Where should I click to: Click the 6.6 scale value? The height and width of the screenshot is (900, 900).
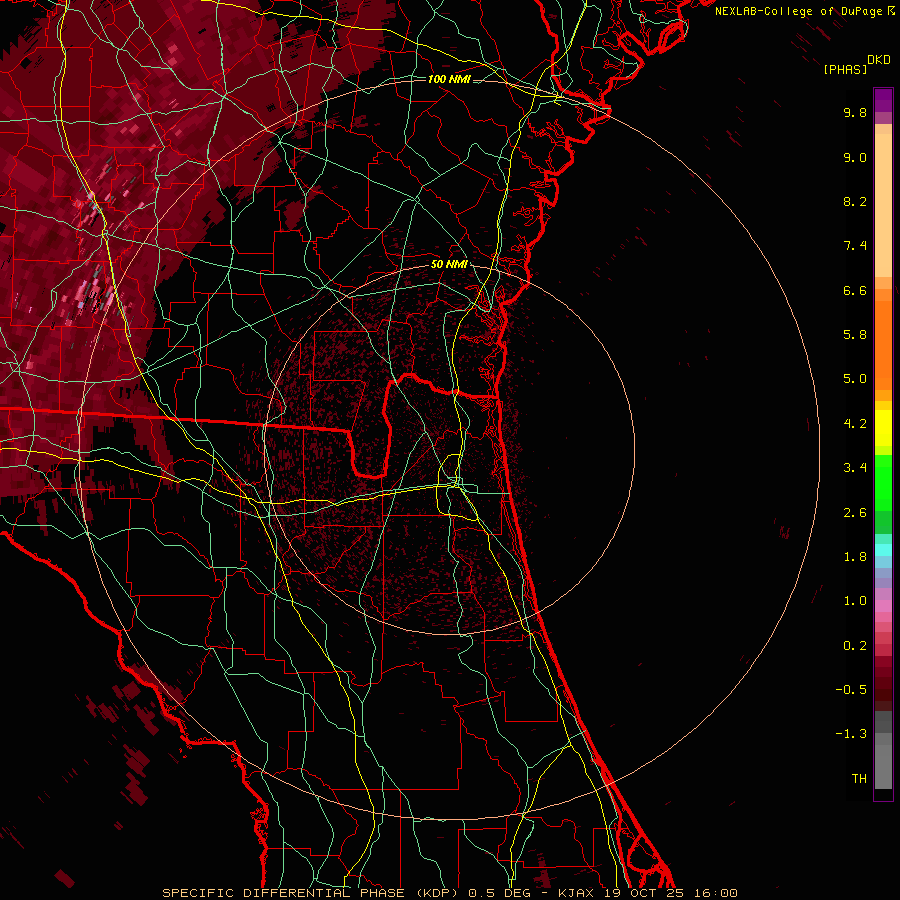[855, 290]
